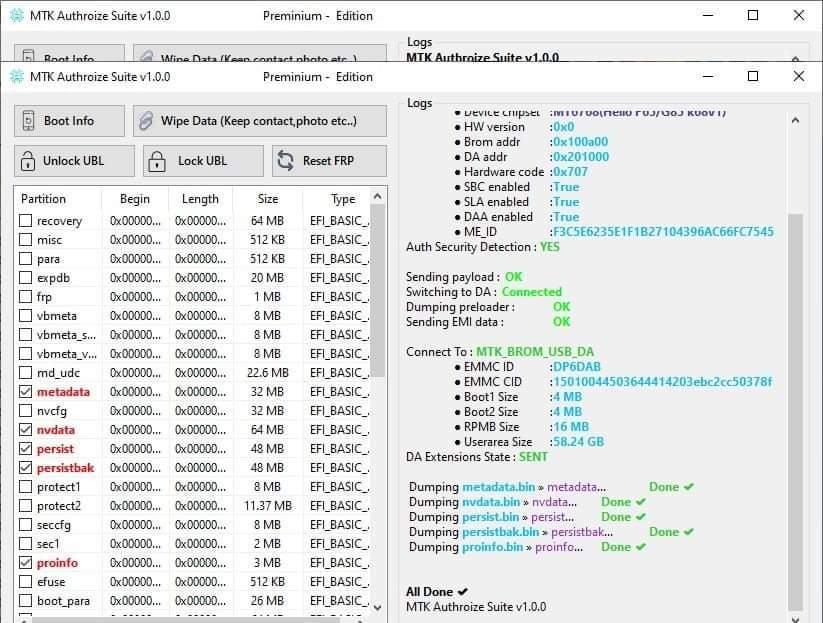Check the seccfg partition checkbox
This screenshot has width=823, height=623.
coord(25,524)
